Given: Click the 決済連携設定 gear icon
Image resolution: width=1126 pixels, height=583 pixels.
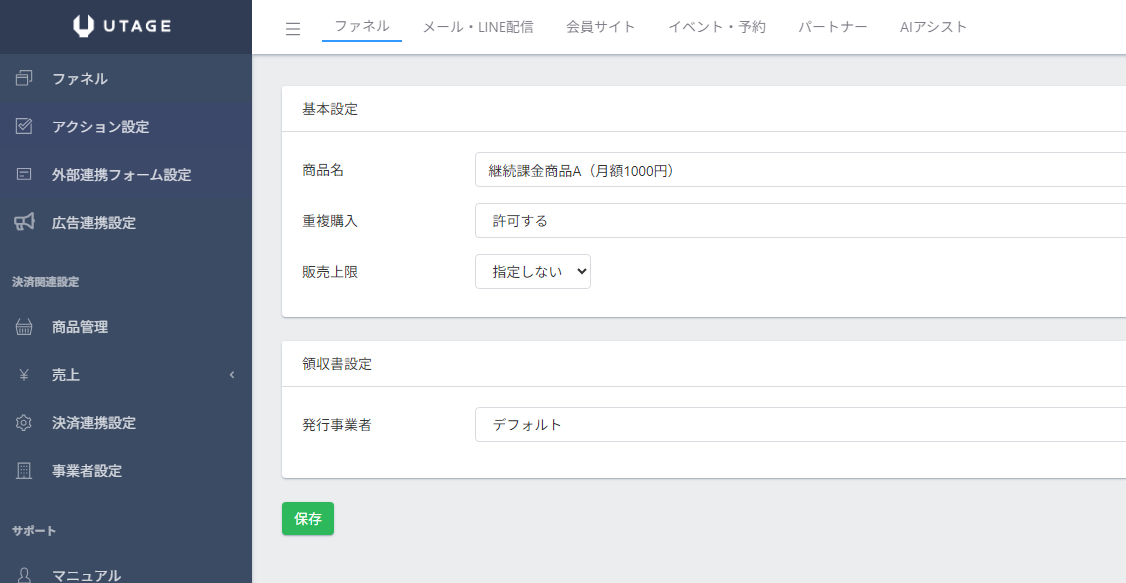Looking at the screenshot, I should (25, 423).
